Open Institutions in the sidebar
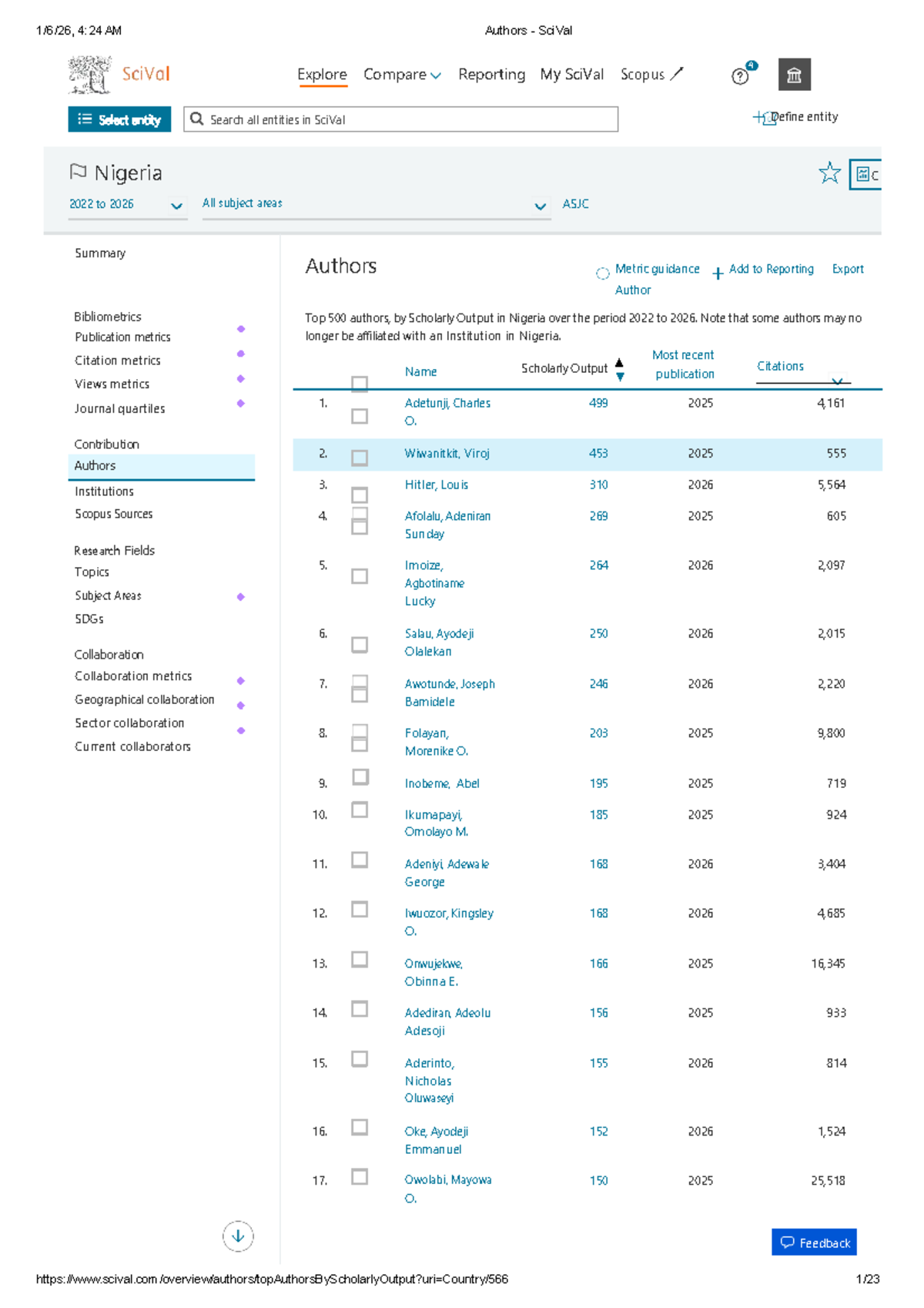924x1308 pixels. (104, 491)
